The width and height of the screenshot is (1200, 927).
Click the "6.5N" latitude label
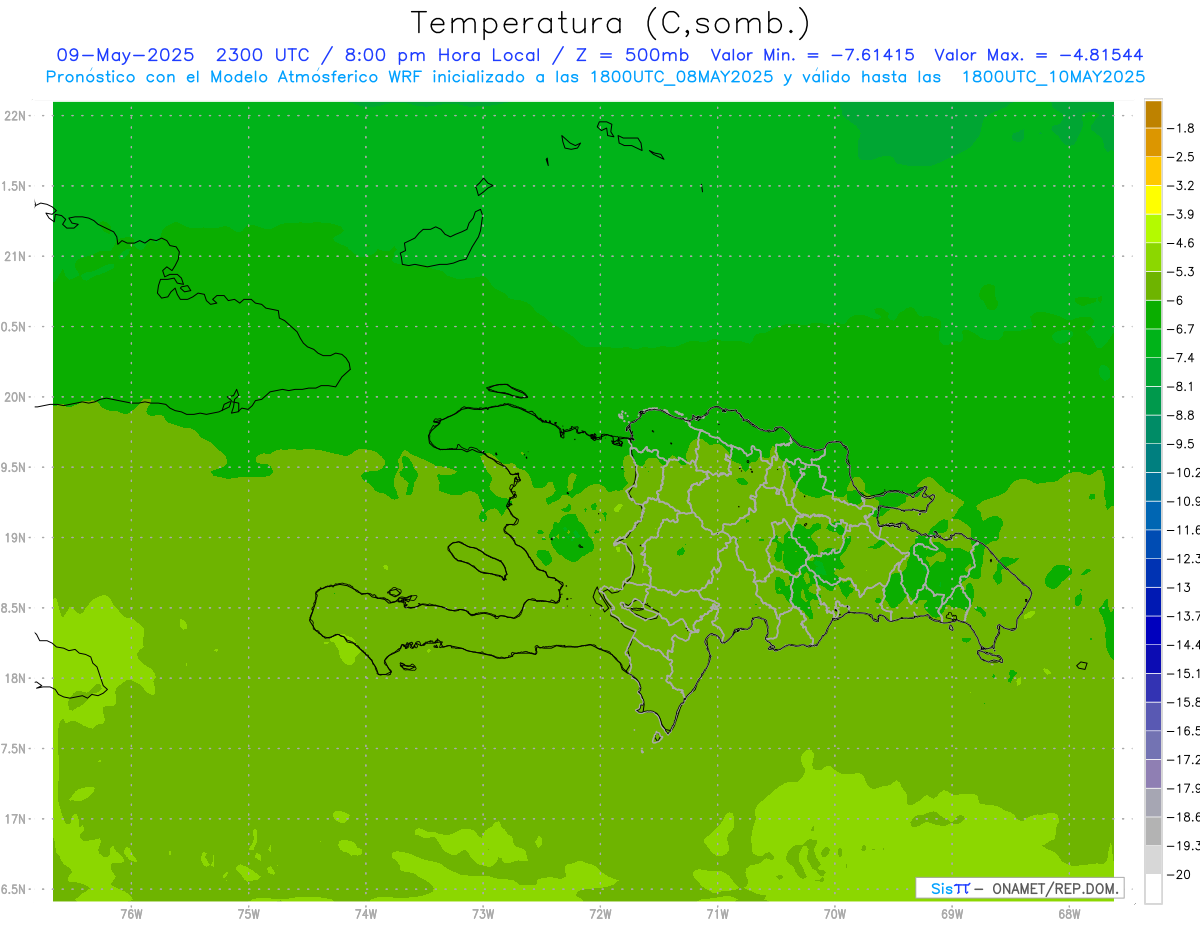pyautogui.click(x=15, y=889)
